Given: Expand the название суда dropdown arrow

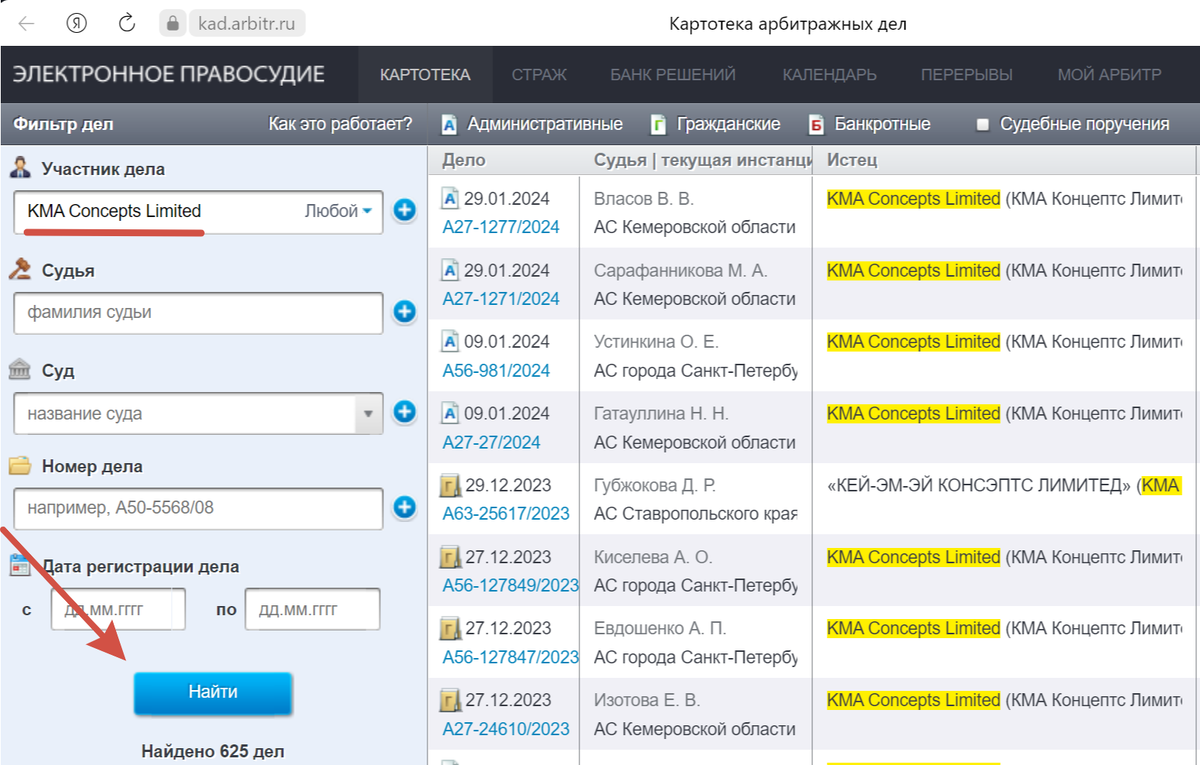Looking at the screenshot, I should (367, 413).
